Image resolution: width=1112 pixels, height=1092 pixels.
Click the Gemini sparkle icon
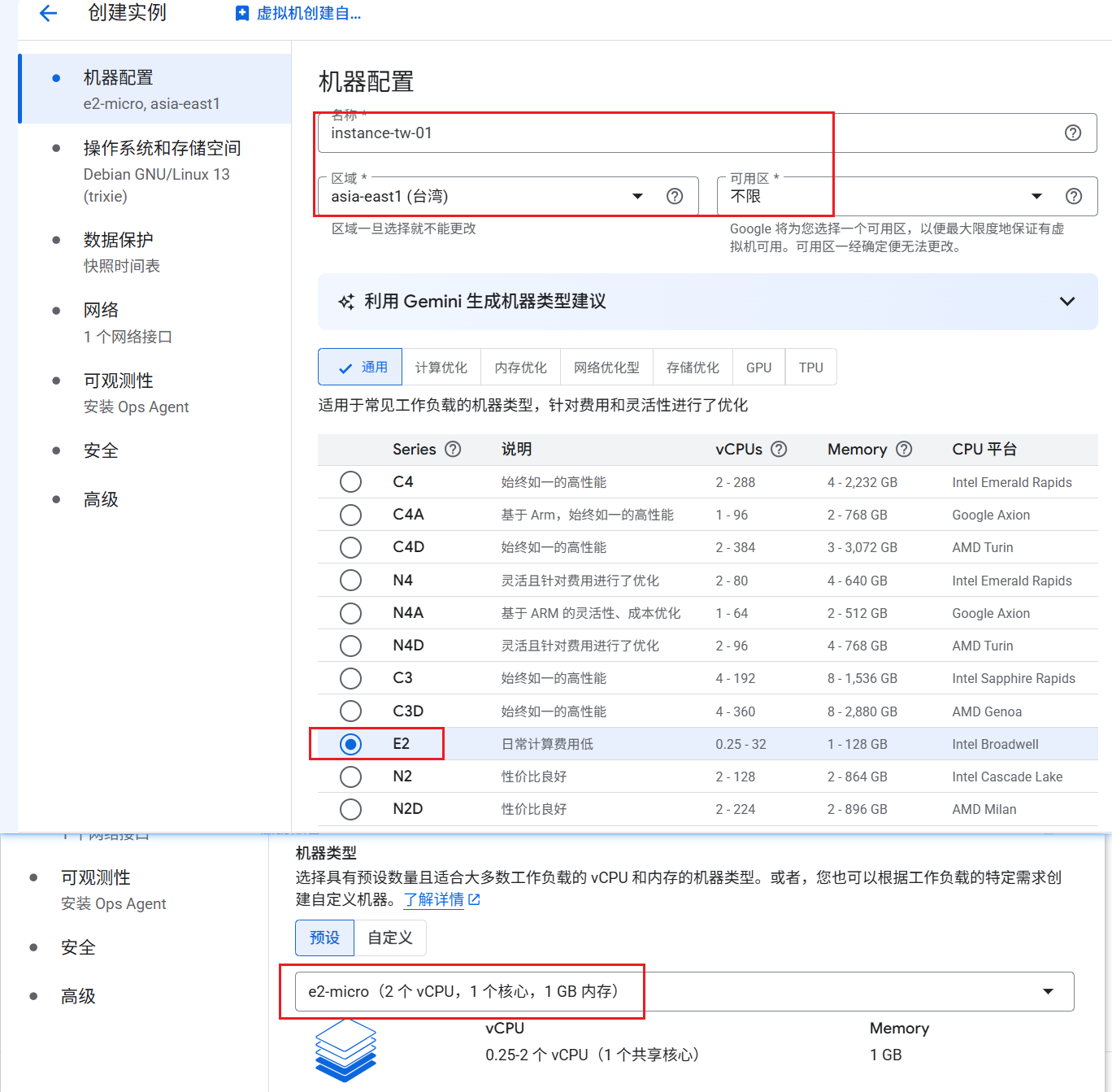click(346, 302)
